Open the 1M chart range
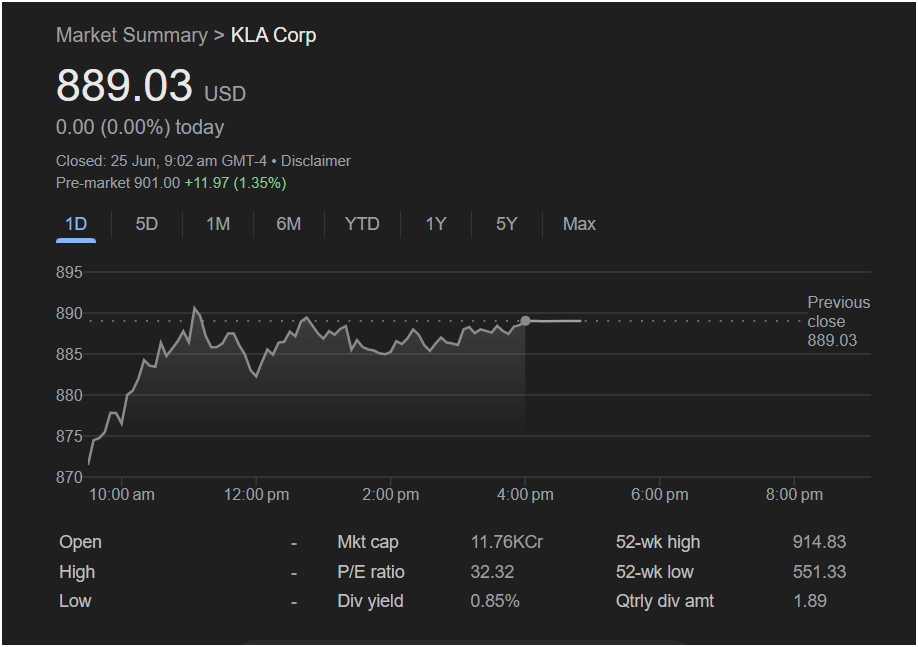 (218, 224)
